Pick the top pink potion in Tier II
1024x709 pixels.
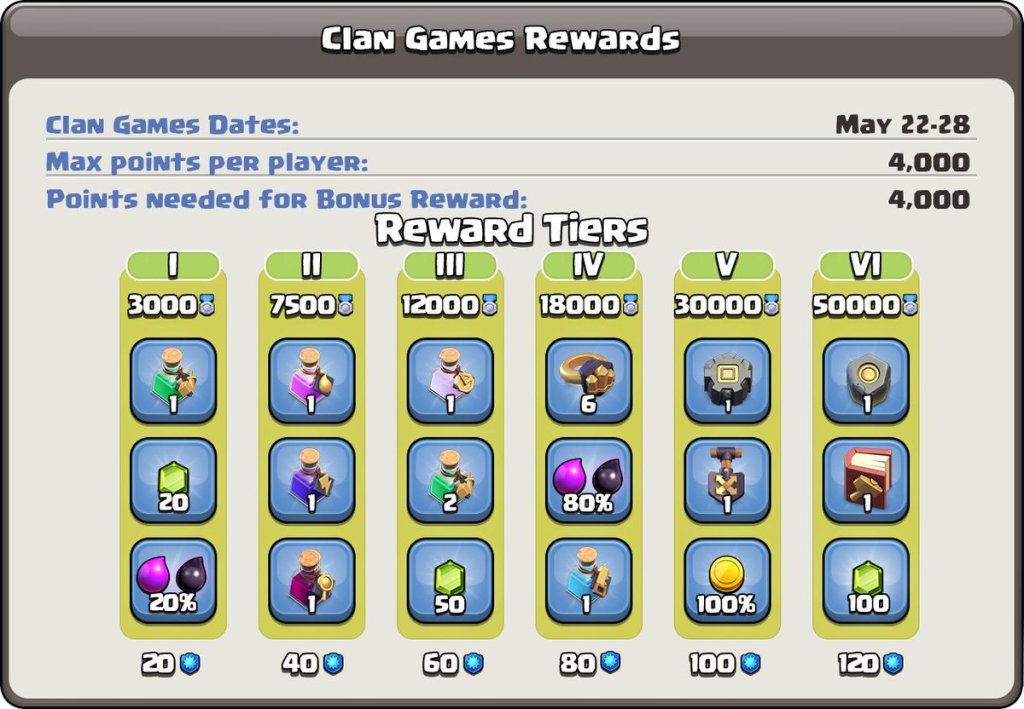[x=312, y=381]
